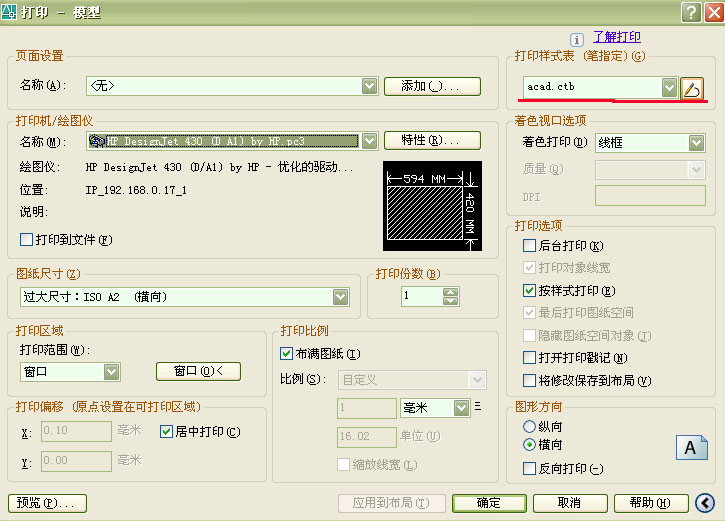Decrease copies with the 打印份数 spinner down arrow
Image resolution: width=725 pixels, height=521 pixels.
[450, 301]
